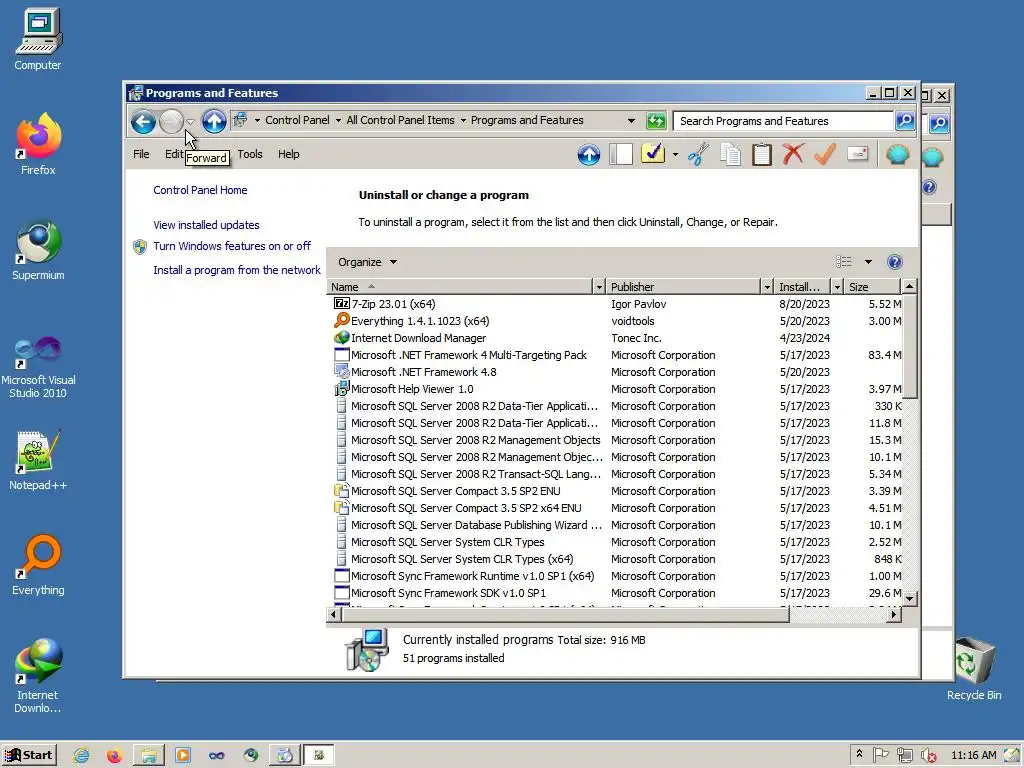Click the muted volume icon in the system tray
The height and width of the screenshot is (768, 1024).
click(928, 756)
